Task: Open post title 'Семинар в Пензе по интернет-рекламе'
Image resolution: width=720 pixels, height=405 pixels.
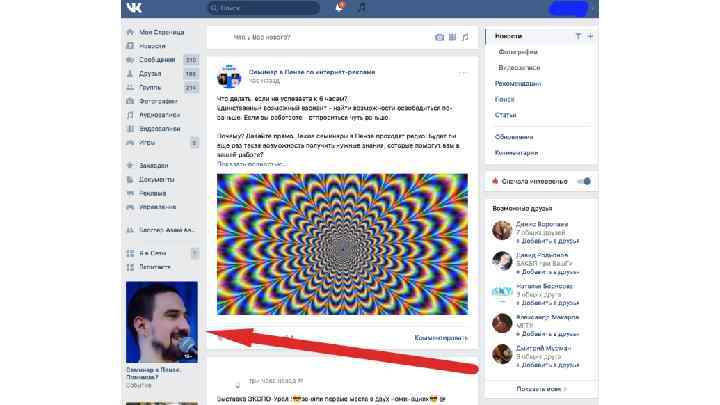Action: pyautogui.click(x=312, y=72)
